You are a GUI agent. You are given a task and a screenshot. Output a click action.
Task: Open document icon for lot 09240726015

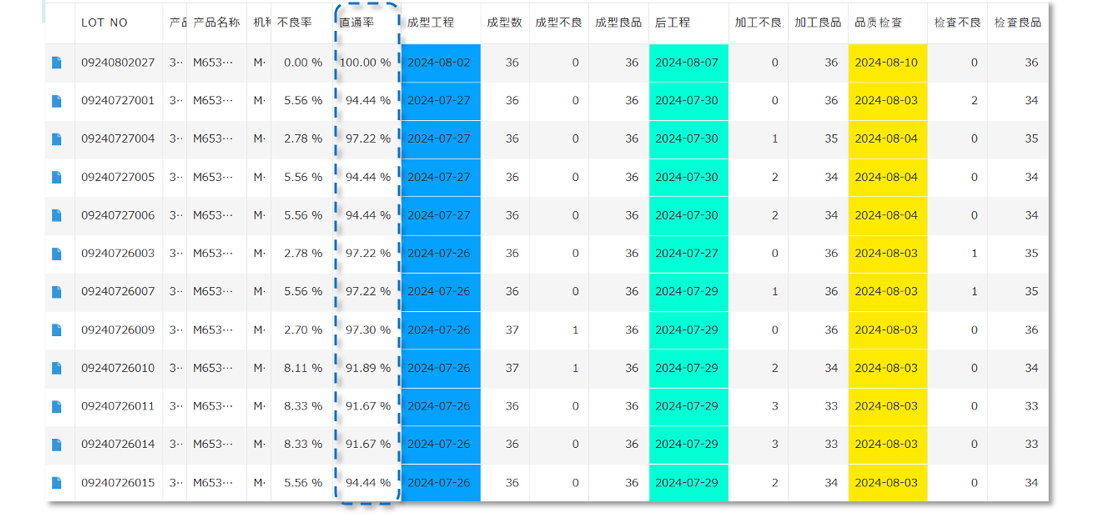point(57,483)
